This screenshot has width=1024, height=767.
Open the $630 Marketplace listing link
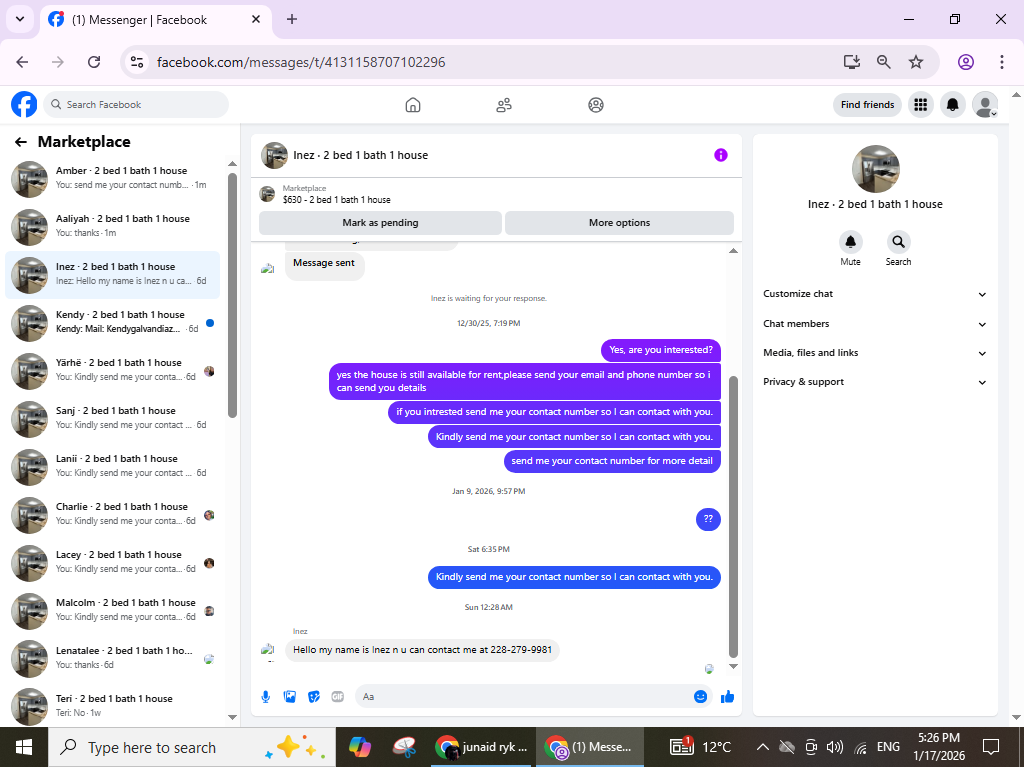click(336, 200)
